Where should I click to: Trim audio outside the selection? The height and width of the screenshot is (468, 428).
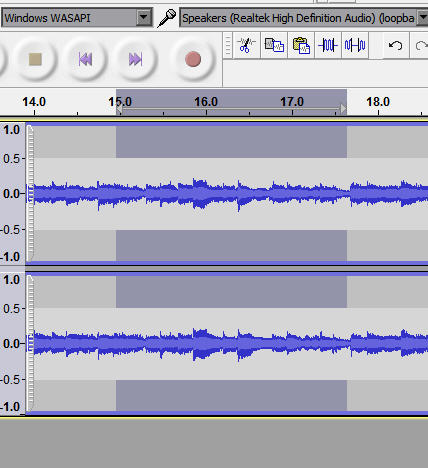(x=328, y=45)
